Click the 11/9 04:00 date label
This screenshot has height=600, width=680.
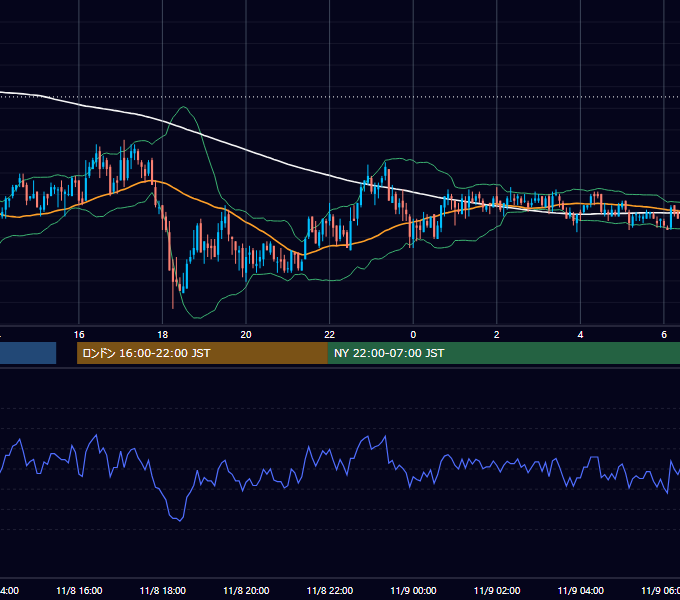(x=581, y=590)
